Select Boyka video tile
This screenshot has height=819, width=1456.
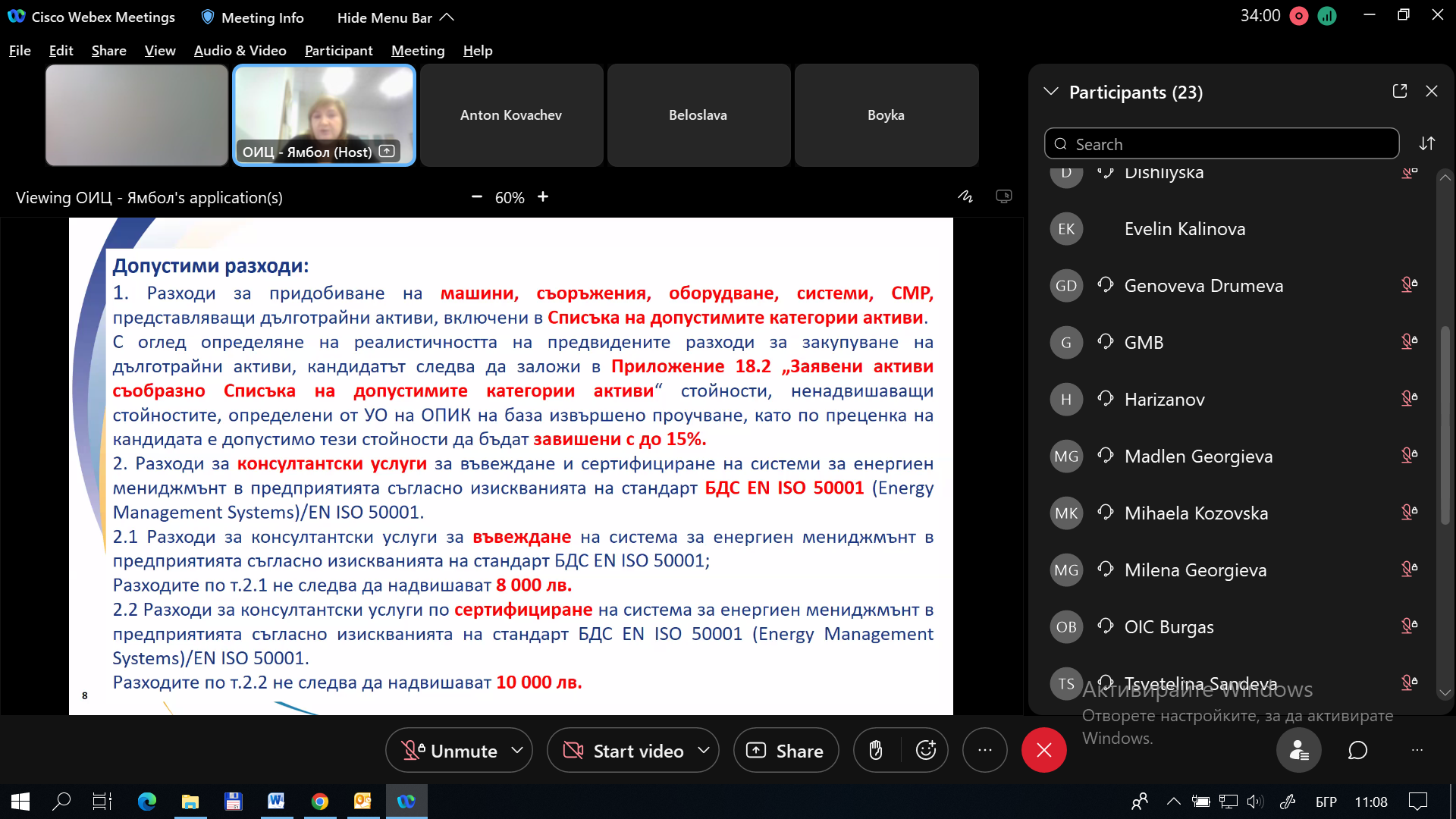[x=886, y=115]
